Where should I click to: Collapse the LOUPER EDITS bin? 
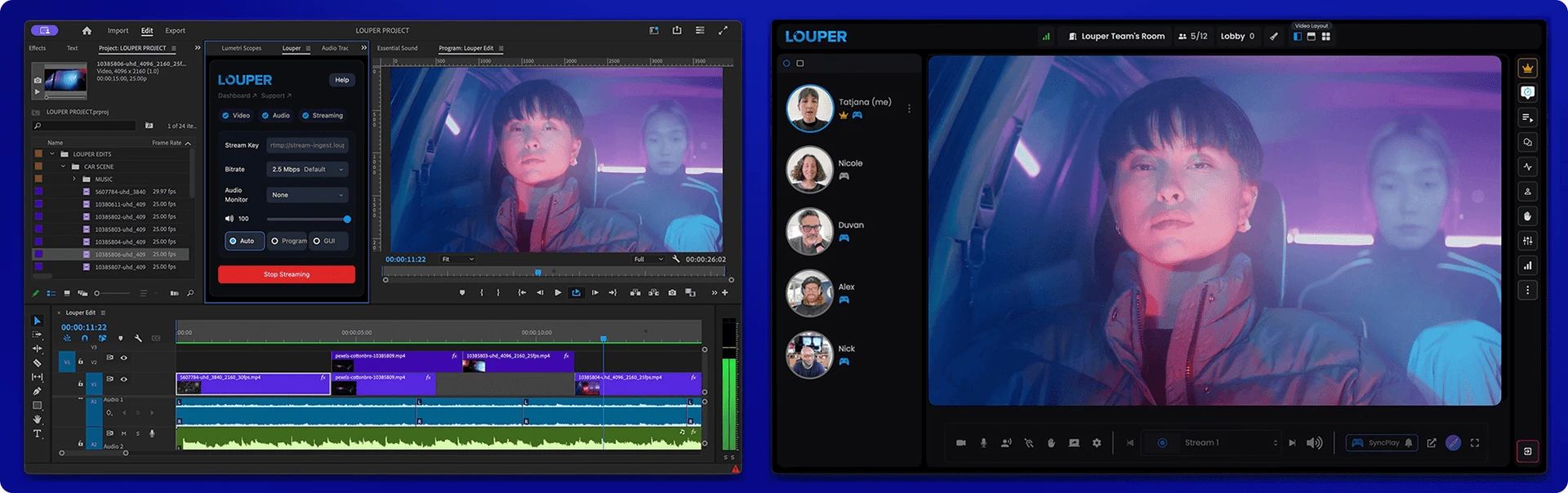tap(52, 153)
